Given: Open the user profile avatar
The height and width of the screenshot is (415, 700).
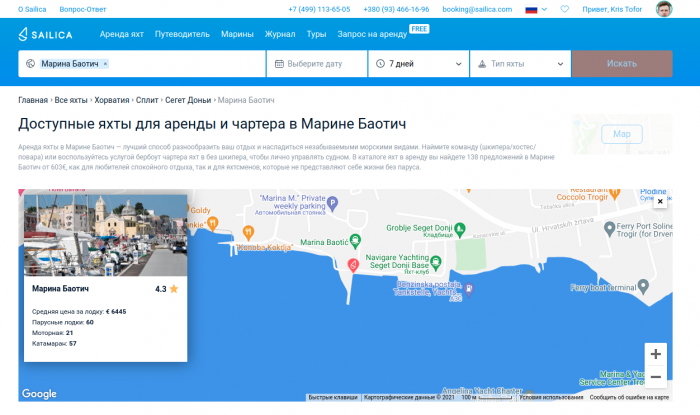Looking at the screenshot, I should pyautogui.click(x=664, y=9).
